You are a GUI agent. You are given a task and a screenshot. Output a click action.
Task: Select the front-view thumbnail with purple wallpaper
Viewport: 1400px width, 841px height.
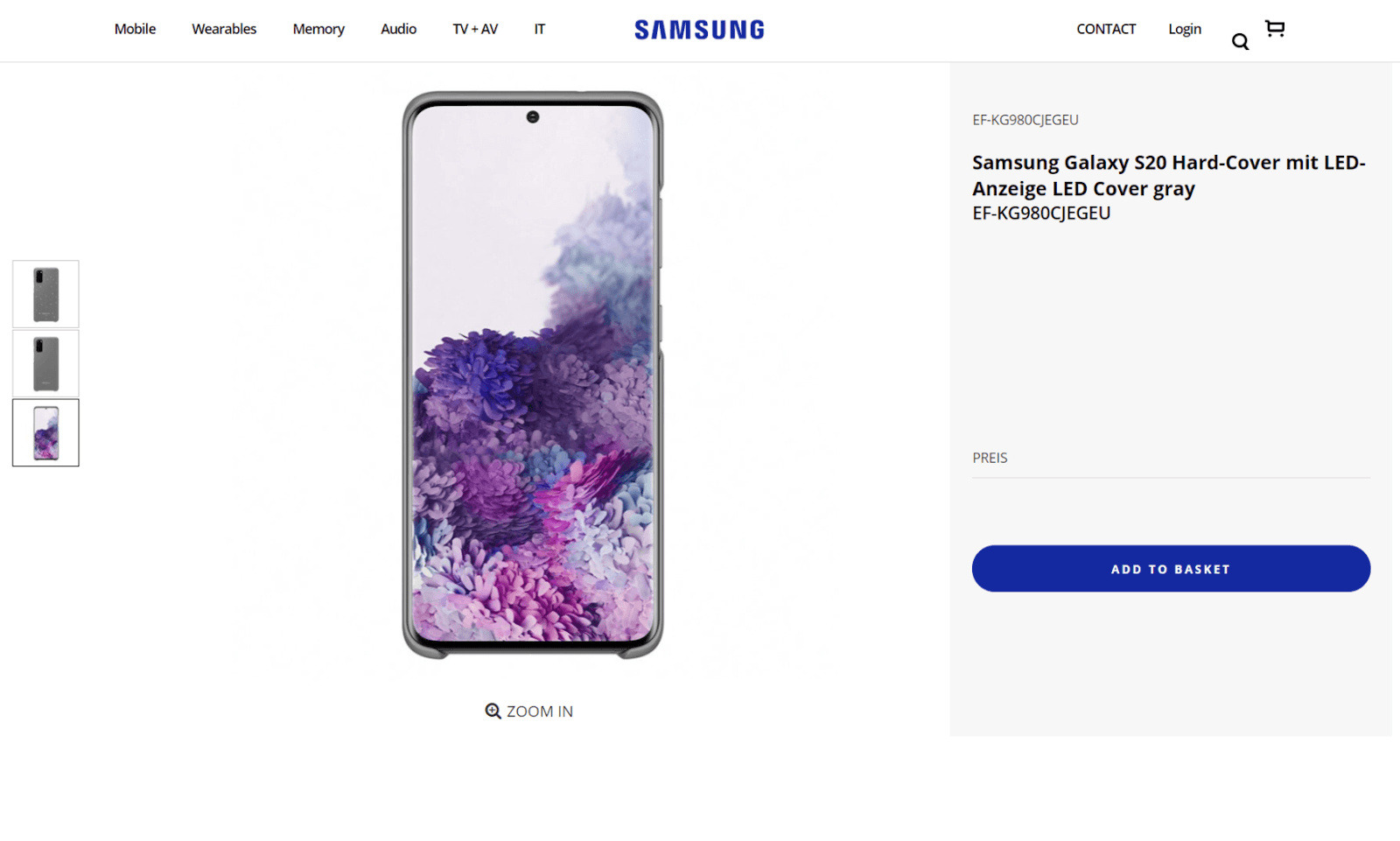(45, 432)
